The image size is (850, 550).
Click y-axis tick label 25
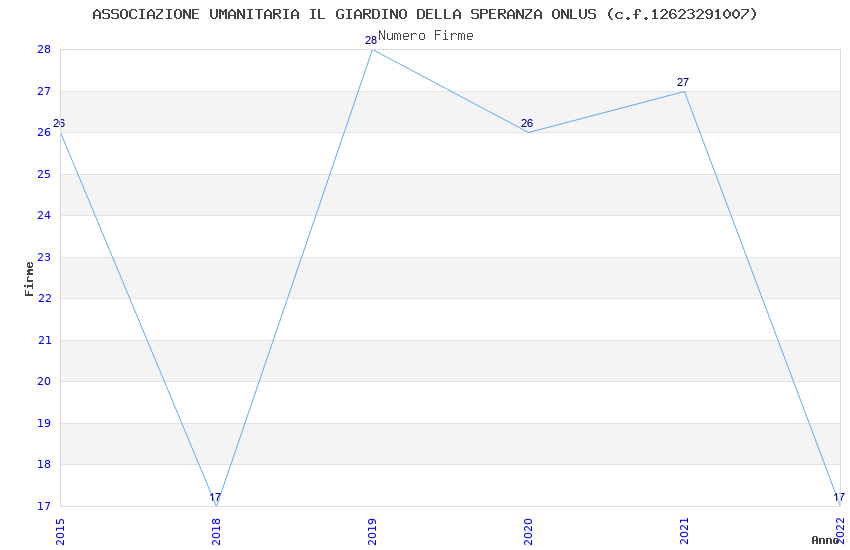coord(44,174)
